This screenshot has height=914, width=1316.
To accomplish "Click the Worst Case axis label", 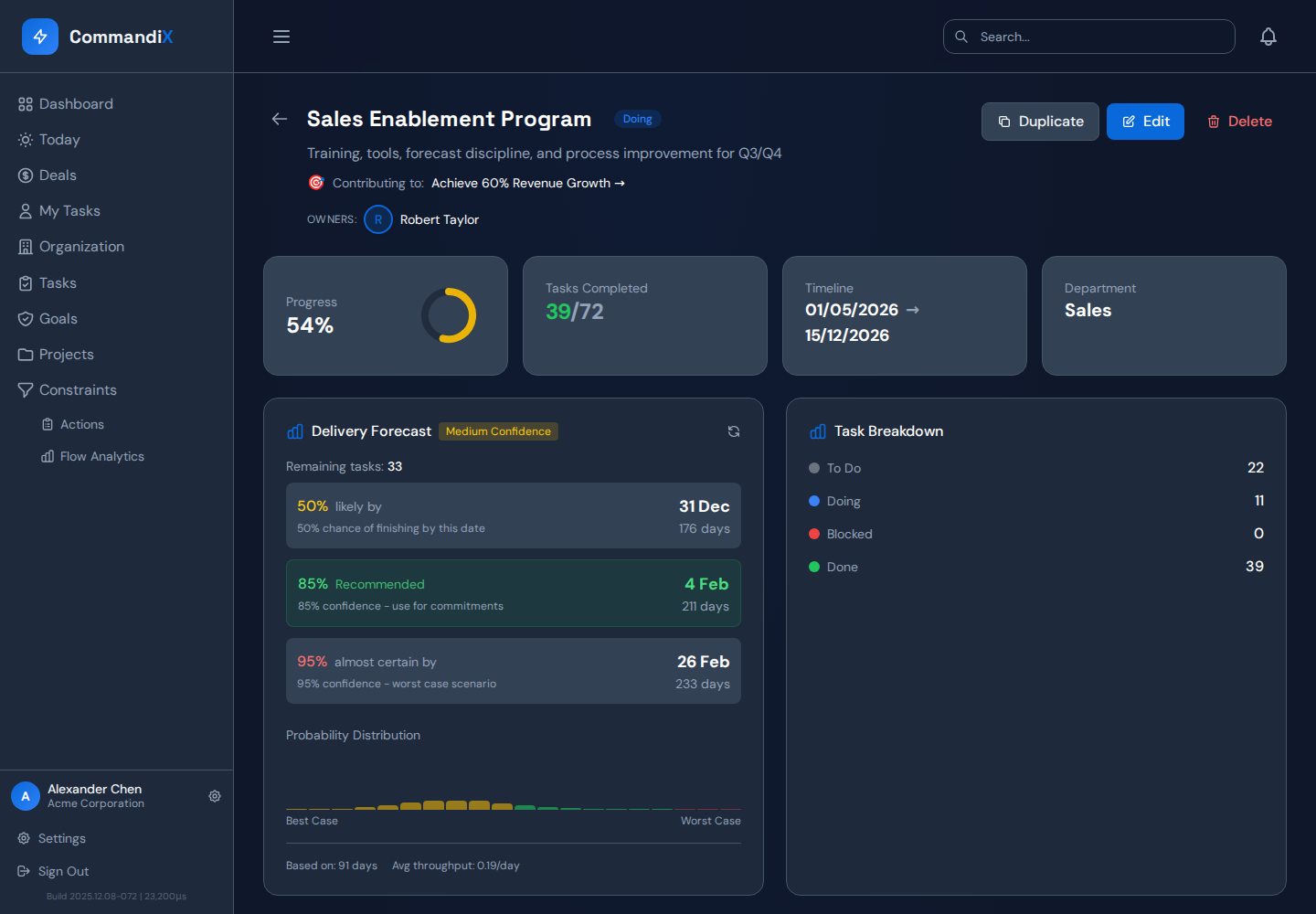I will (x=710, y=821).
